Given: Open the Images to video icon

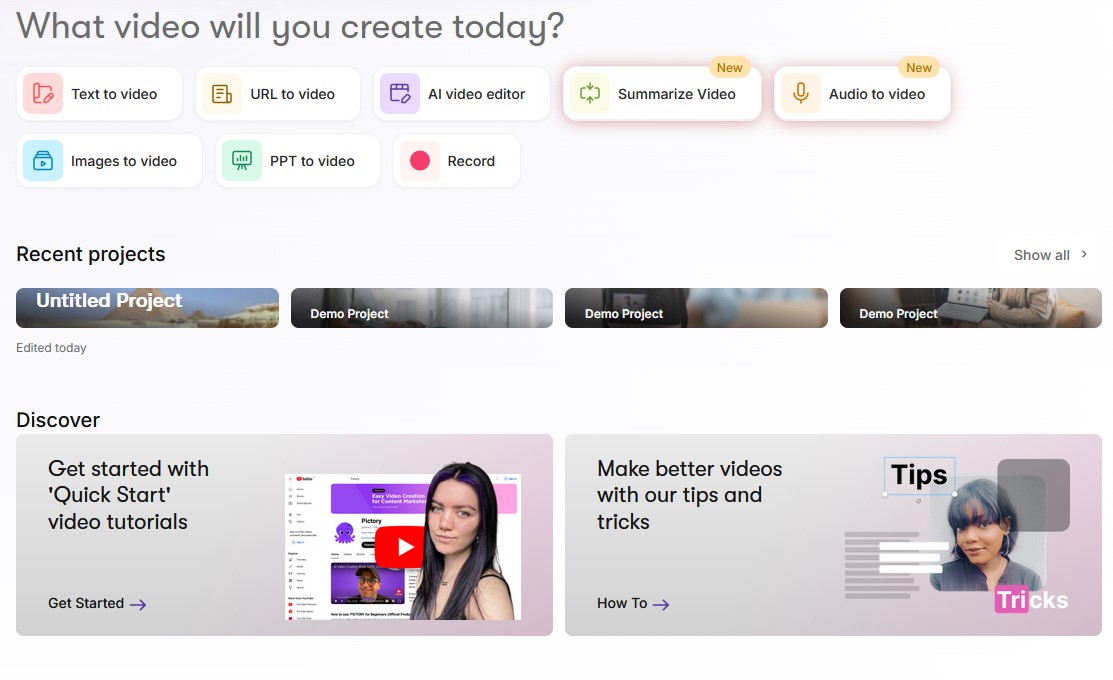Looking at the screenshot, I should [43, 160].
